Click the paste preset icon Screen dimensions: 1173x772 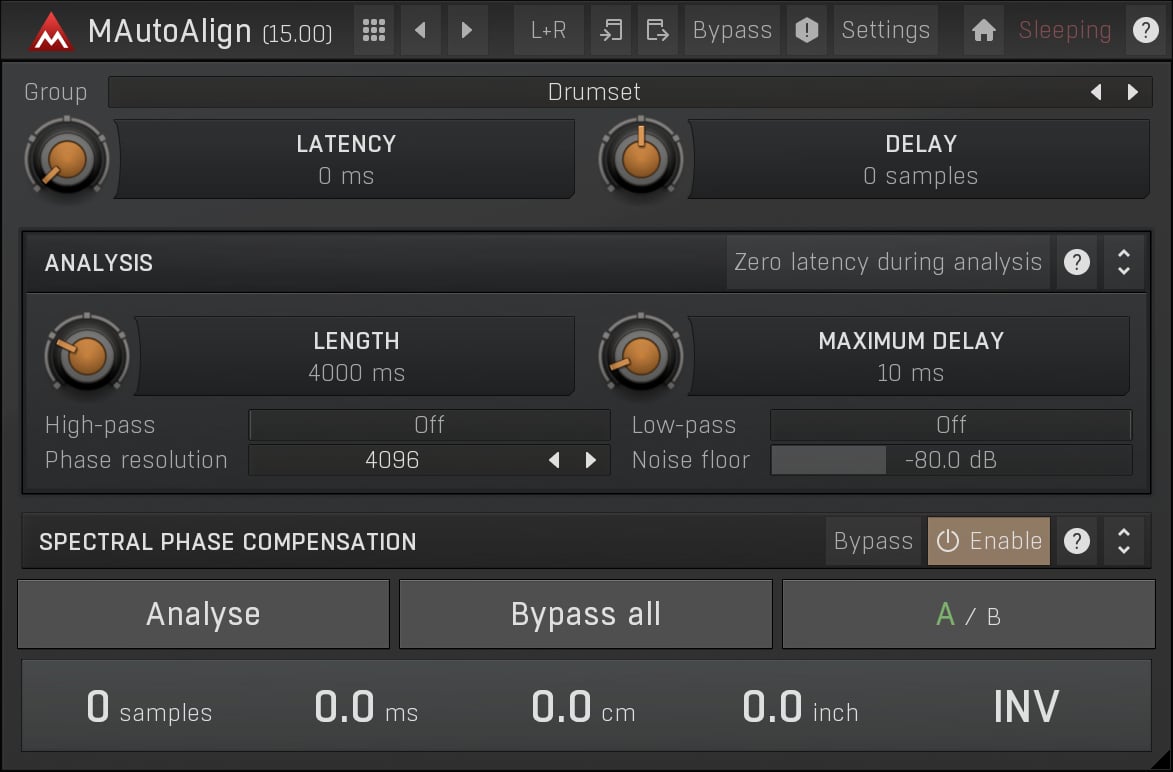click(x=657, y=30)
